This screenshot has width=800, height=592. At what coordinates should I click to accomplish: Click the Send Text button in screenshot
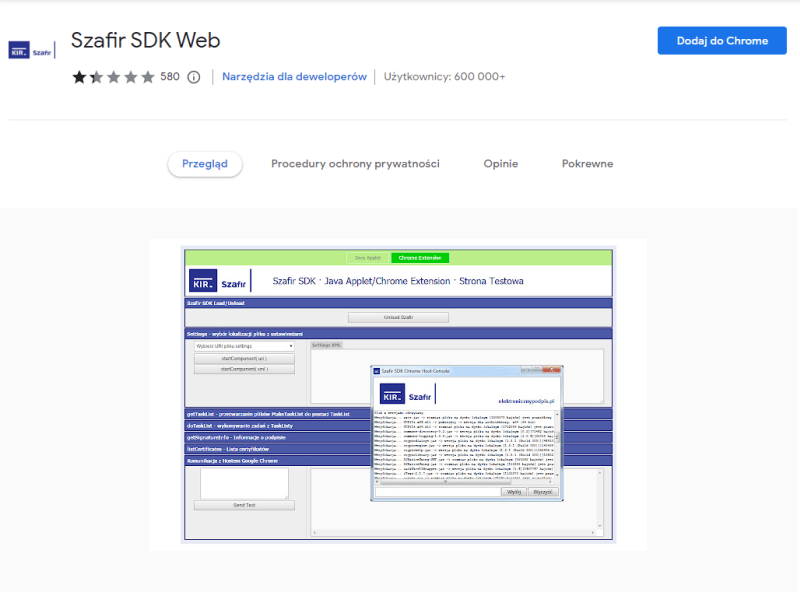244,505
